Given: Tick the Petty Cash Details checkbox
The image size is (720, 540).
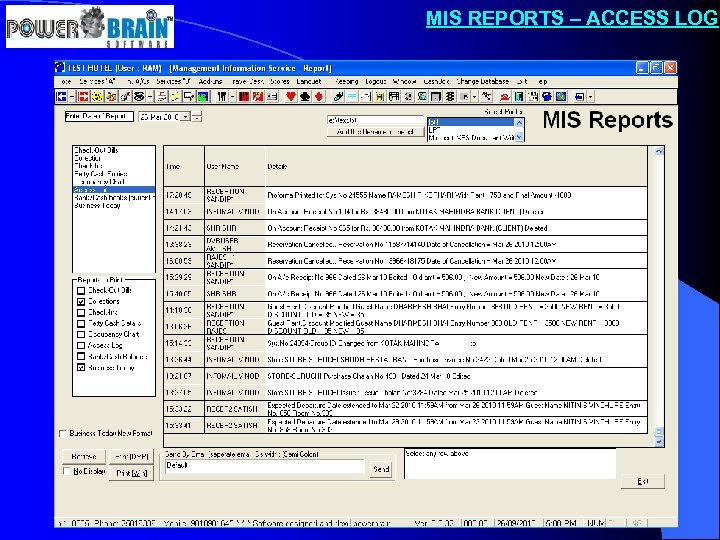Looking at the screenshot, I should pos(81,324).
